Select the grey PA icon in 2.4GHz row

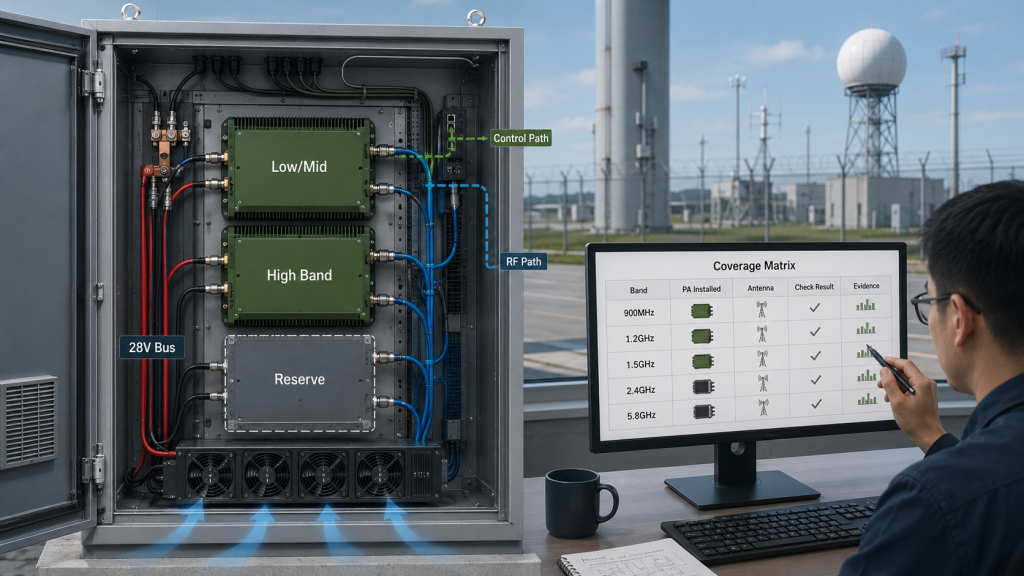point(703,387)
